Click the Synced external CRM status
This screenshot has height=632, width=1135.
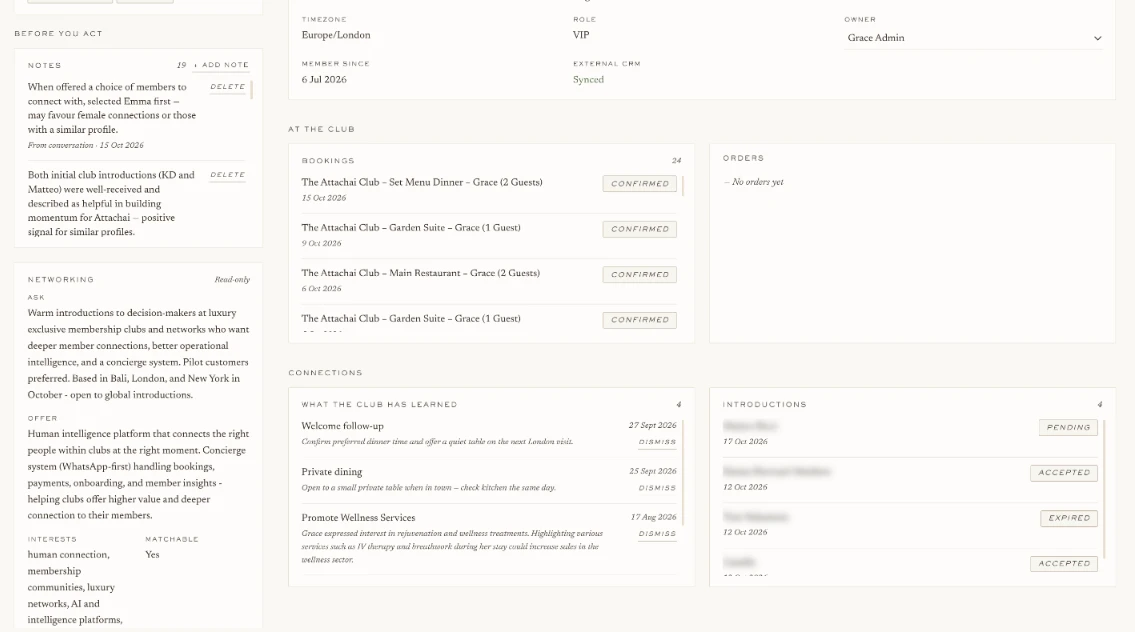588,80
